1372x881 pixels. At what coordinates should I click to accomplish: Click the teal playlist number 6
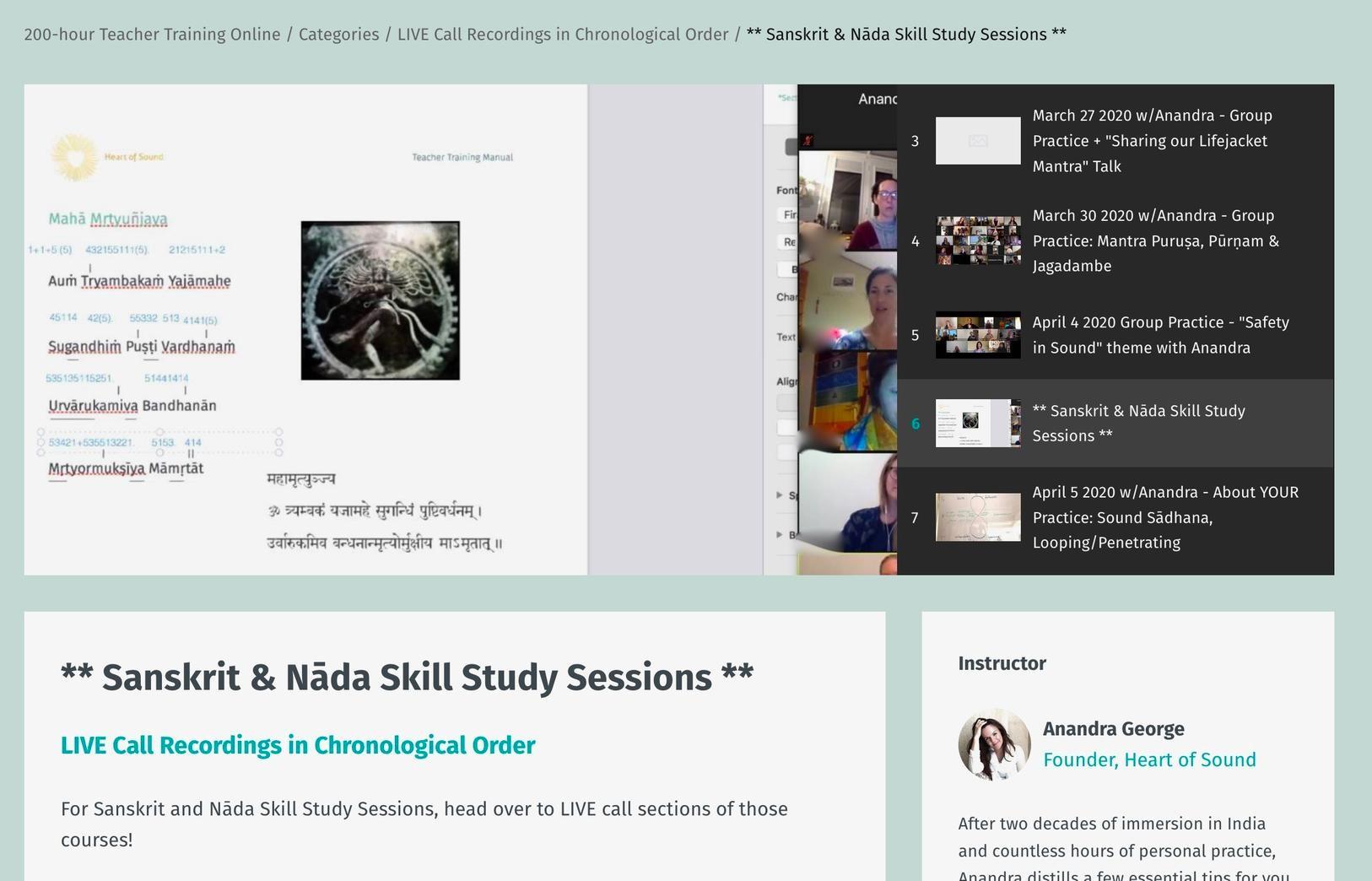(915, 424)
